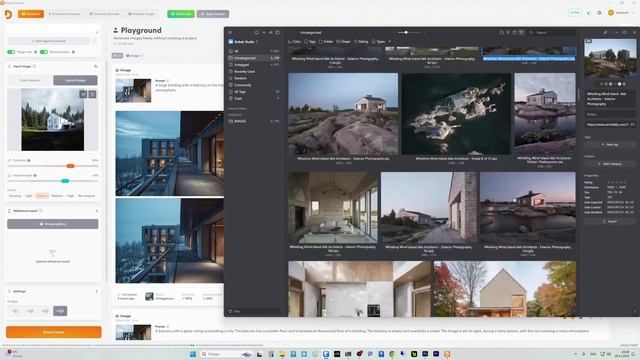Click the green button in the top toolbar
Viewport: 640px width, 360px height.
[181, 14]
